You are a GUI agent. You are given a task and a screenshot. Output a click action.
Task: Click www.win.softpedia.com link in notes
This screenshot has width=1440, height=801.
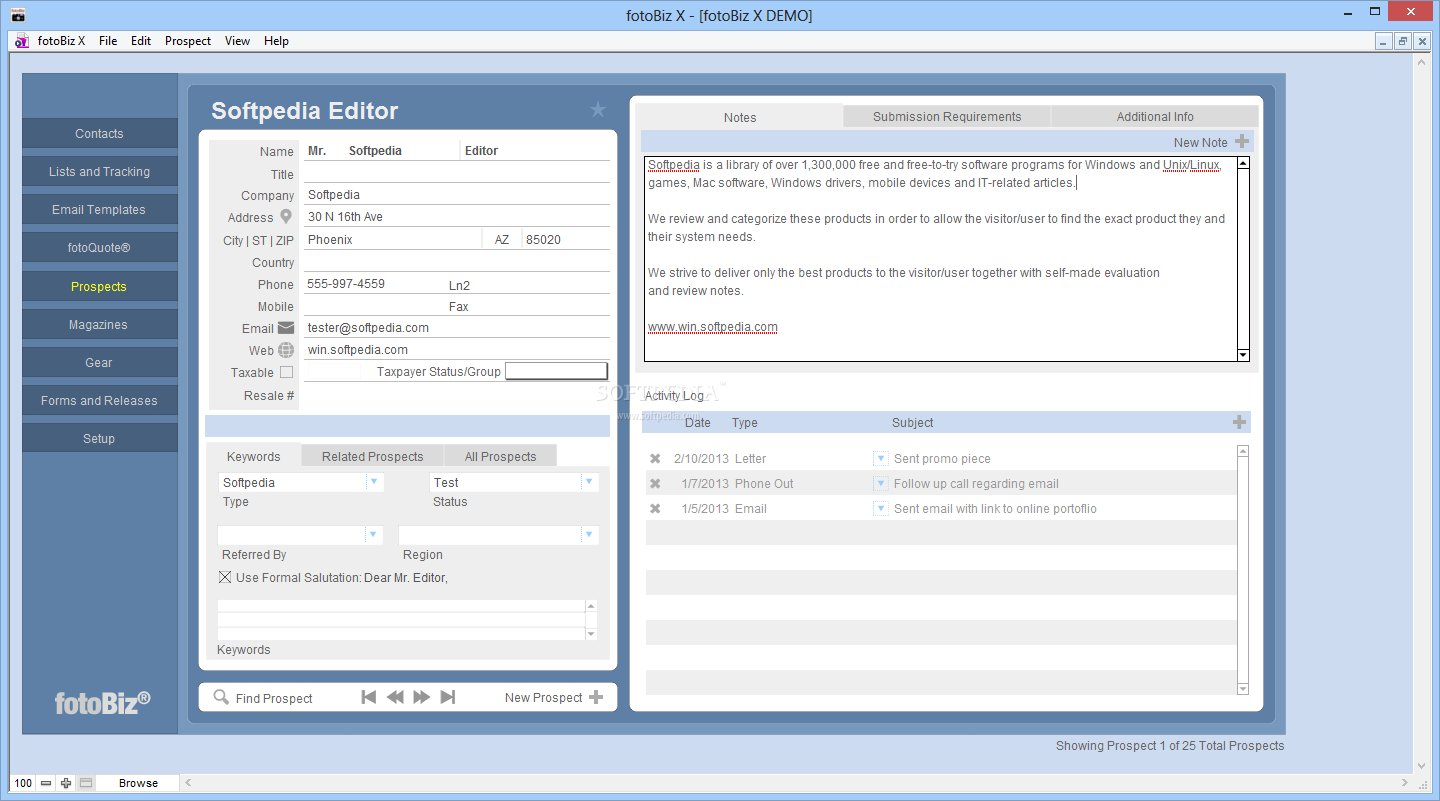click(x=712, y=327)
